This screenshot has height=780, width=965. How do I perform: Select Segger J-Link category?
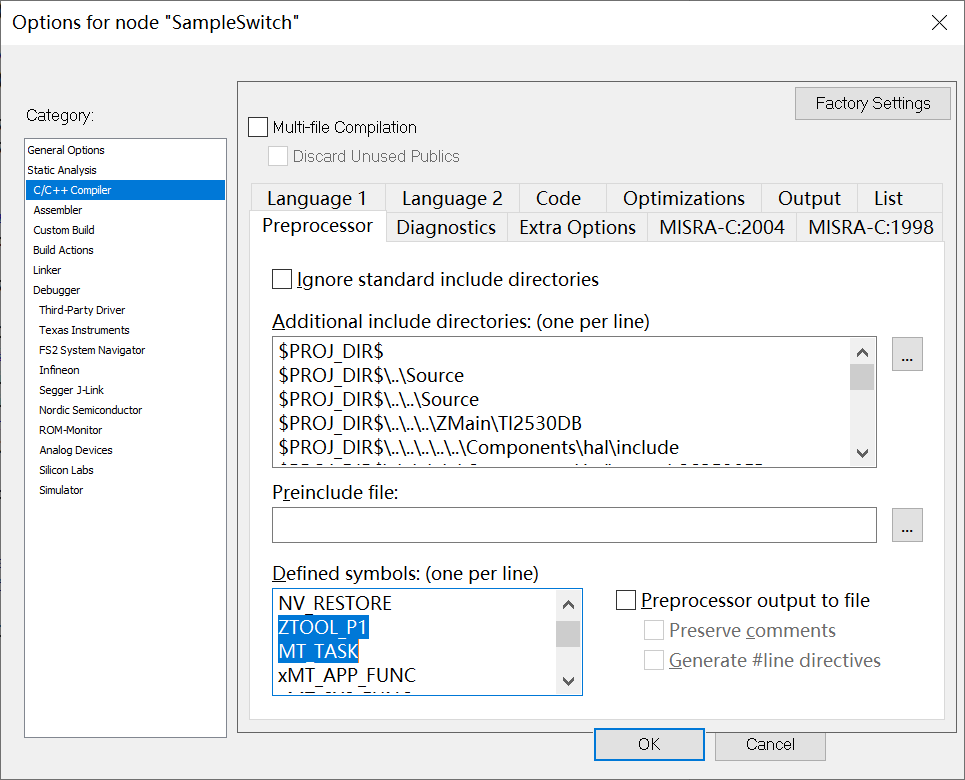(126, 390)
